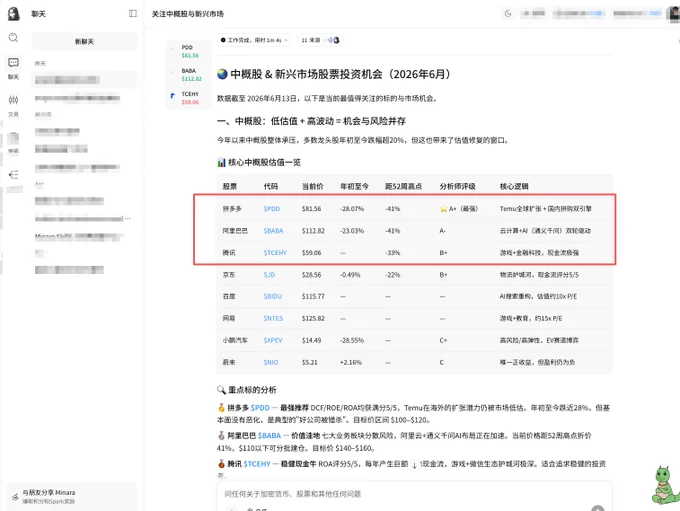The height and width of the screenshot is (511, 680).
Task: Click the 与朋友分享 Minara share banner
Action: point(72,496)
